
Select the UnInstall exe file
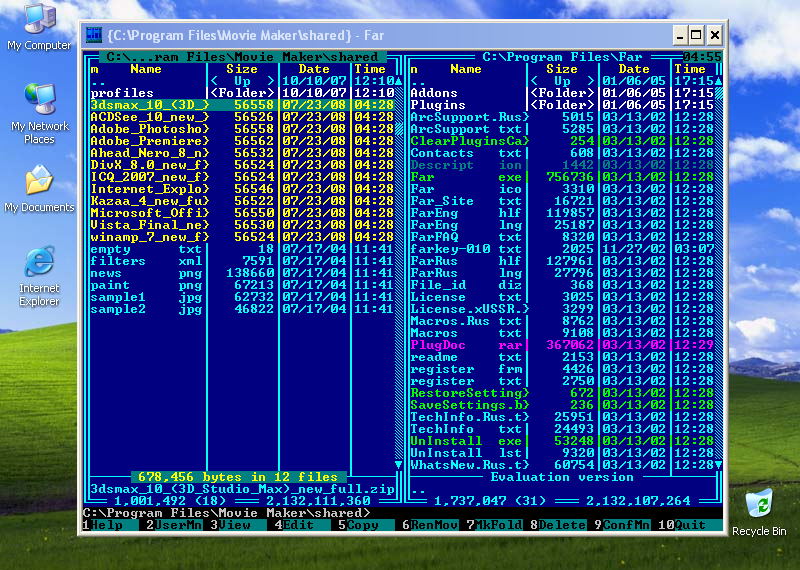(562, 441)
